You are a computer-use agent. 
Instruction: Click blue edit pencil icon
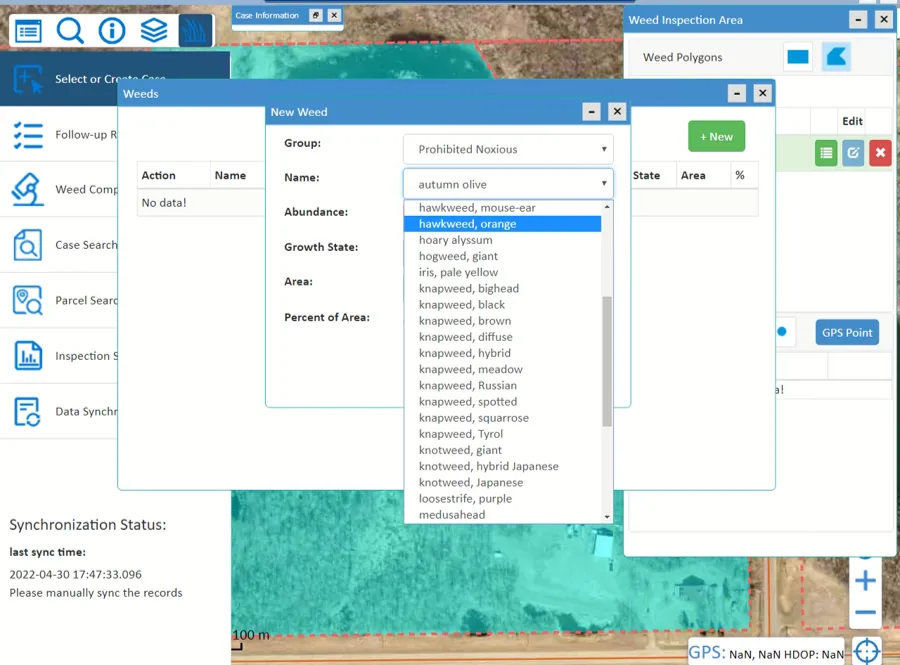click(853, 153)
